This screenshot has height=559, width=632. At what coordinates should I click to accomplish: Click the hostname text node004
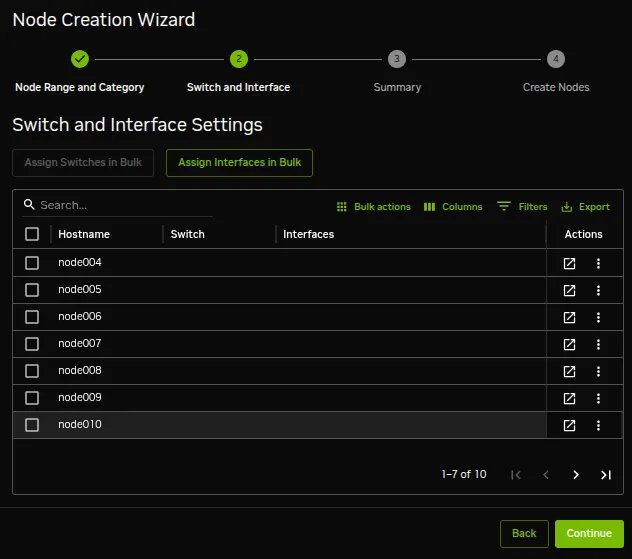(80, 262)
